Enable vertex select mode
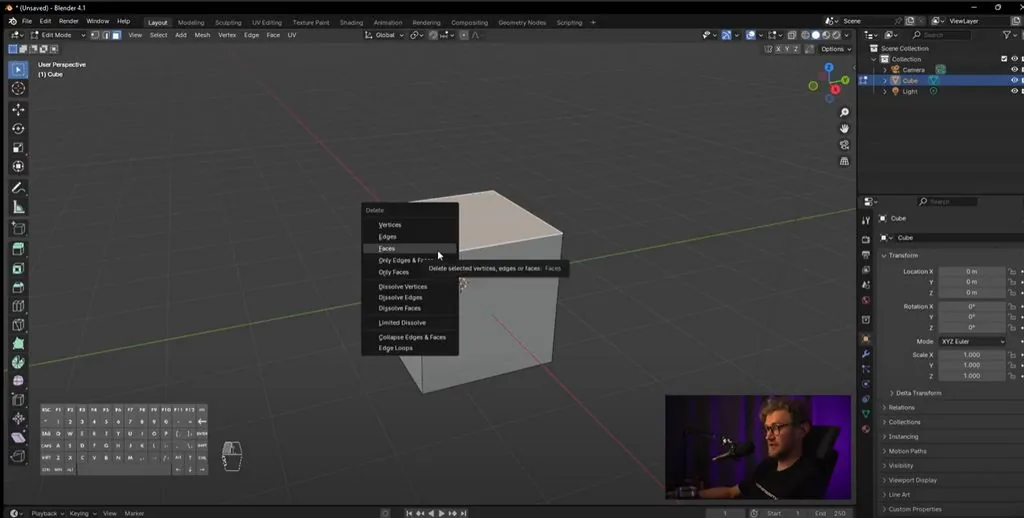The width and height of the screenshot is (1024, 518). [x=95, y=35]
